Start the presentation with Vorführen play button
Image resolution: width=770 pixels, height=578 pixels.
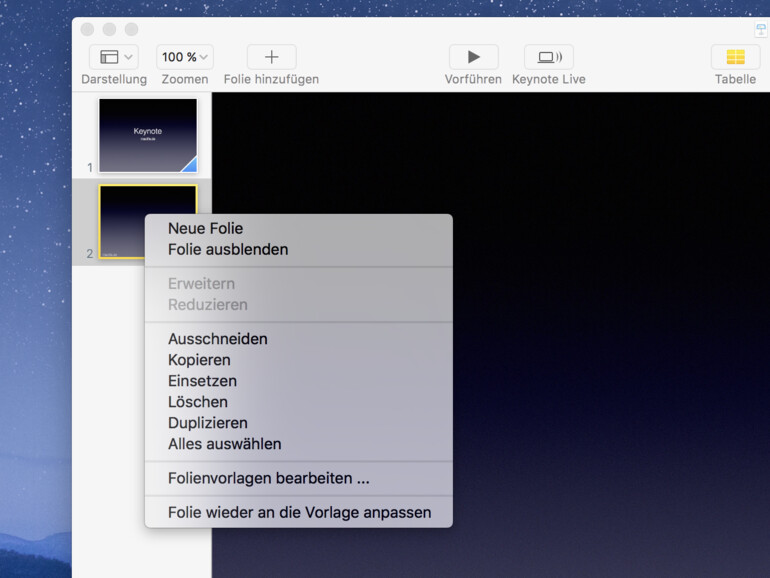tap(473, 57)
